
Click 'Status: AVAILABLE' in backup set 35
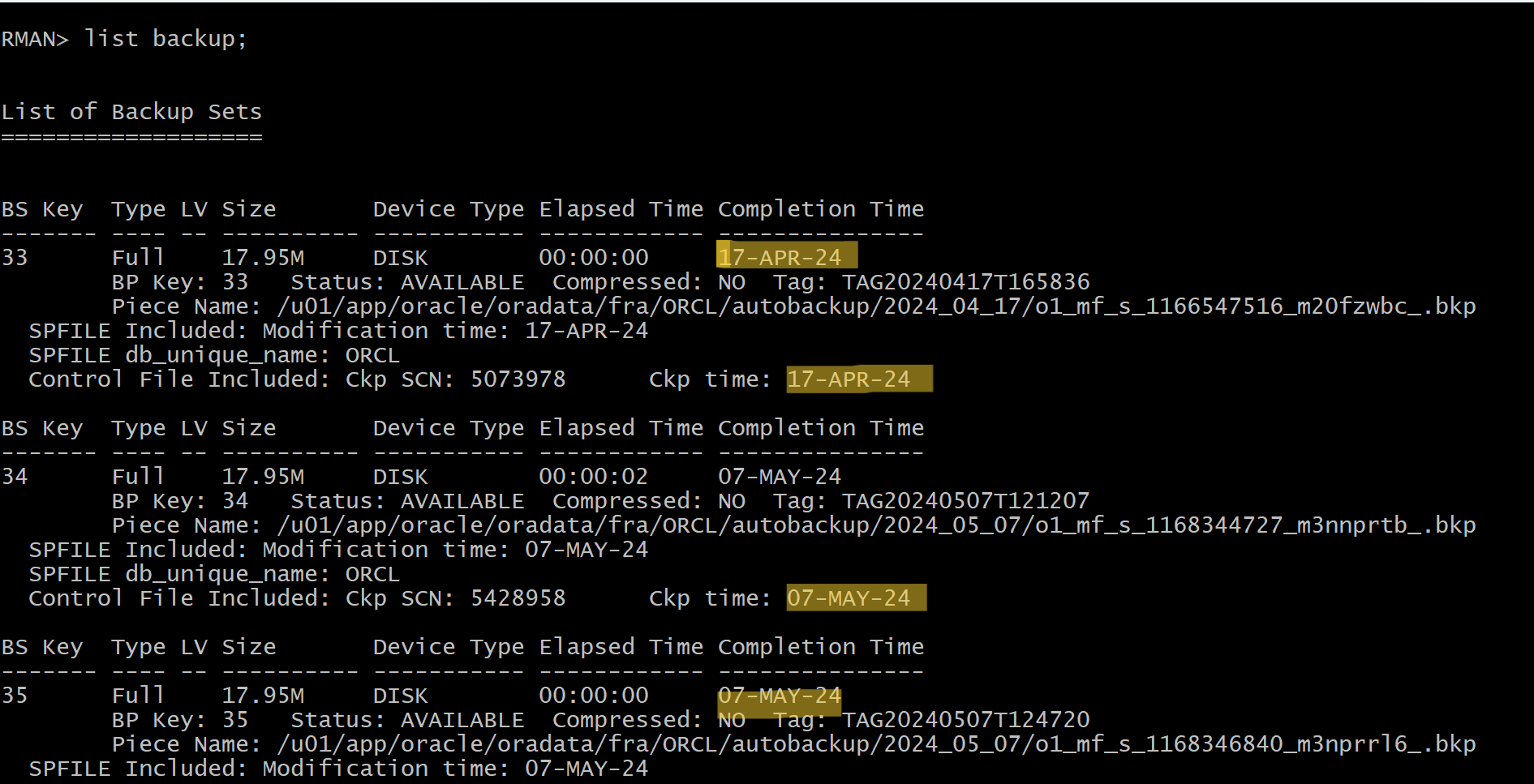[408, 720]
